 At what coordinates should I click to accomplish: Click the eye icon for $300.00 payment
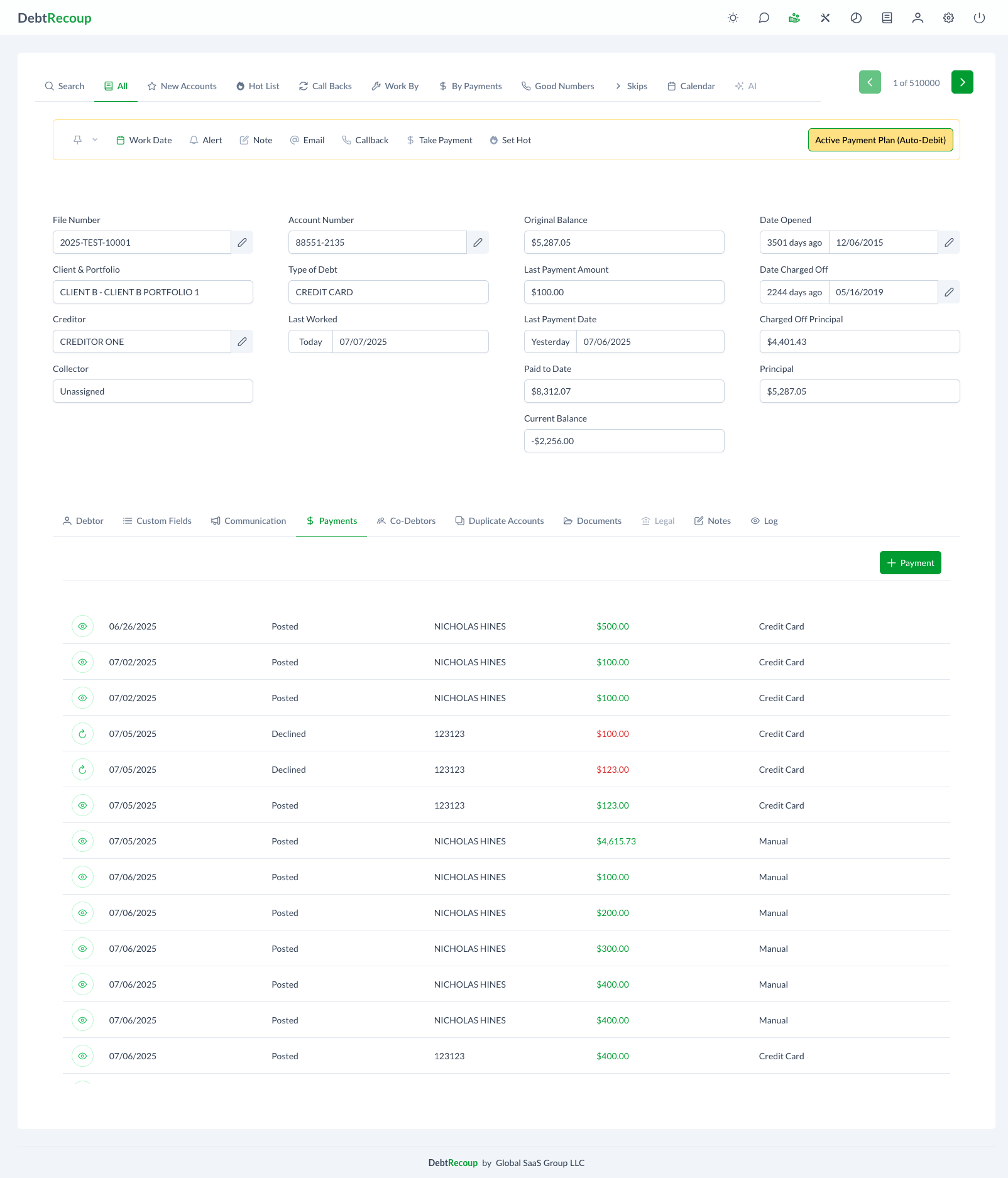(82, 949)
